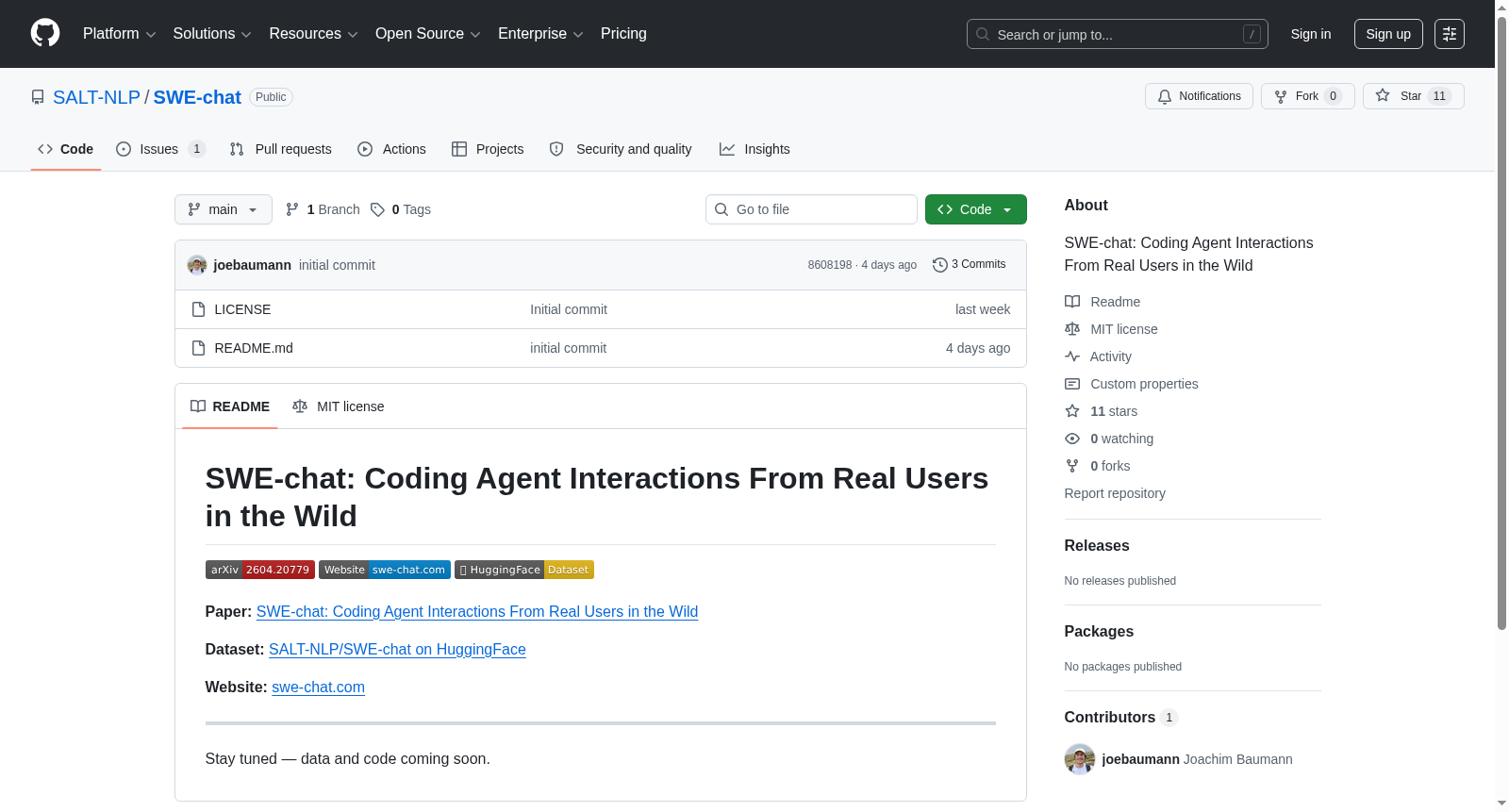Screen dimensions: 1509x812
Task: Open SALT-NLP/SWE-chat on HuggingFace link
Action: pos(397,649)
